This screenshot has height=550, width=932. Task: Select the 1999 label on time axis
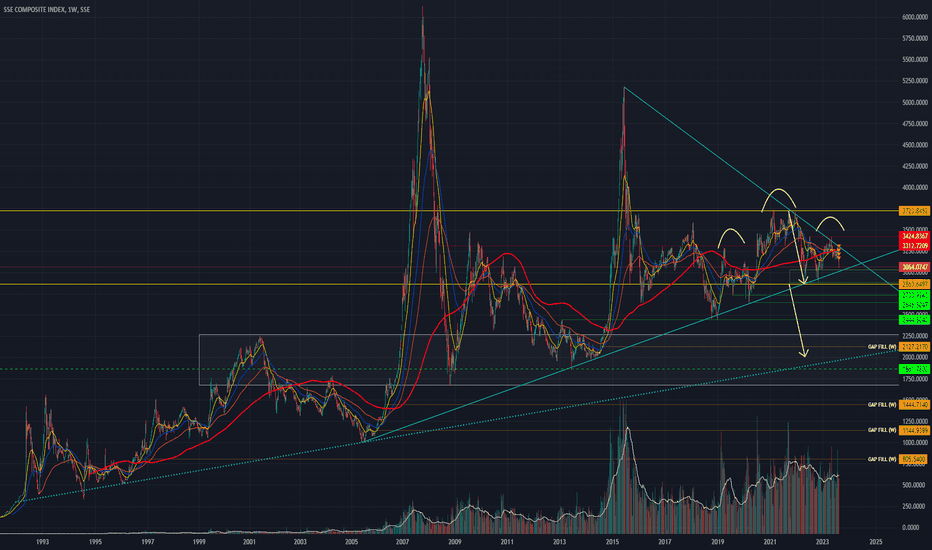pos(199,542)
